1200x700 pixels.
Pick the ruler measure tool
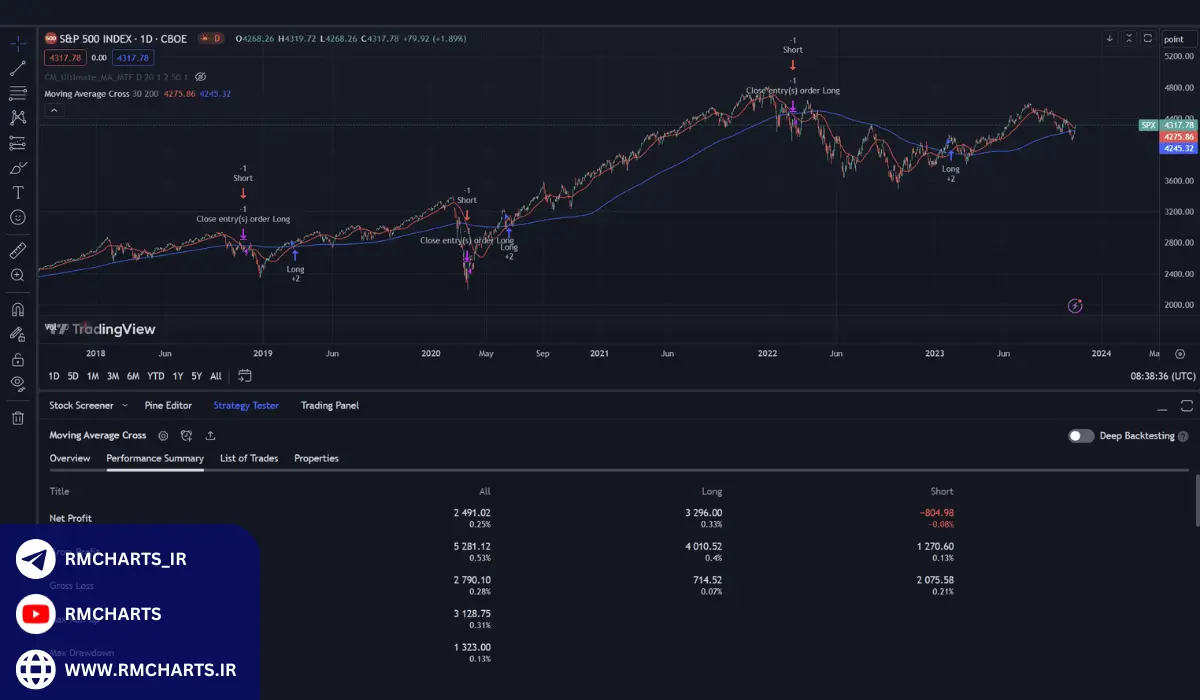[x=18, y=250]
